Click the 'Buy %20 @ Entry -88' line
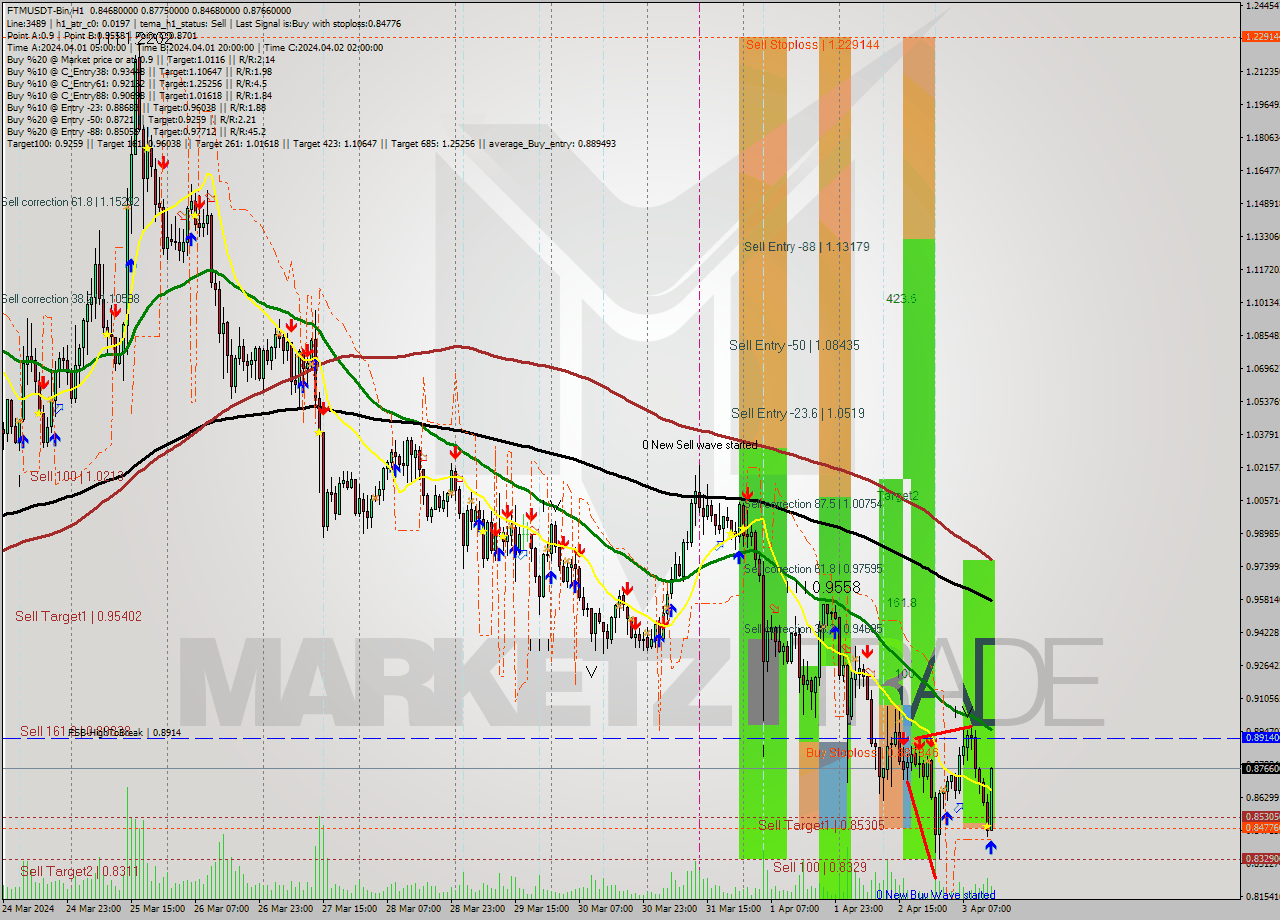The image size is (1280, 920). pos(136,131)
